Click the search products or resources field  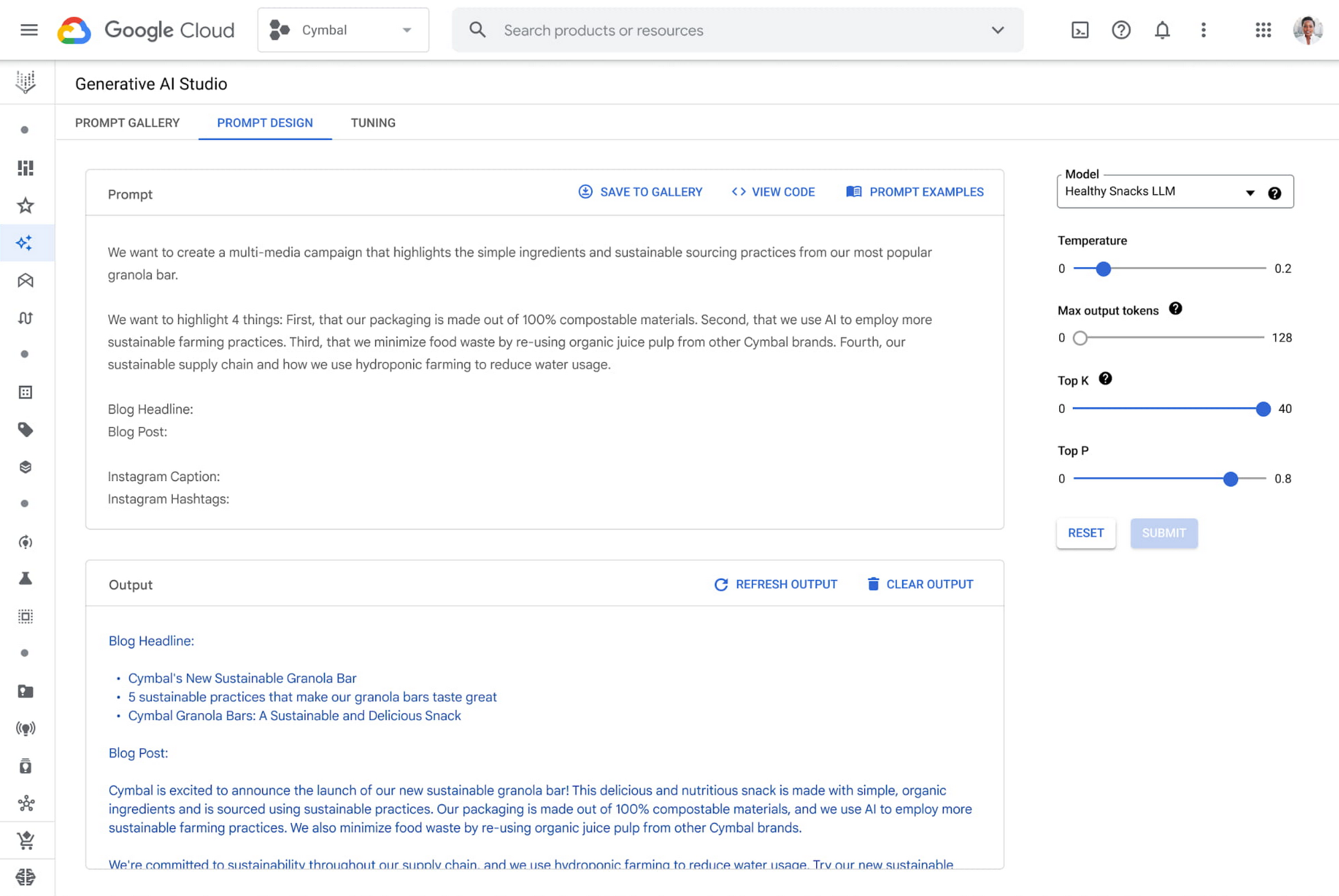[x=736, y=30]
